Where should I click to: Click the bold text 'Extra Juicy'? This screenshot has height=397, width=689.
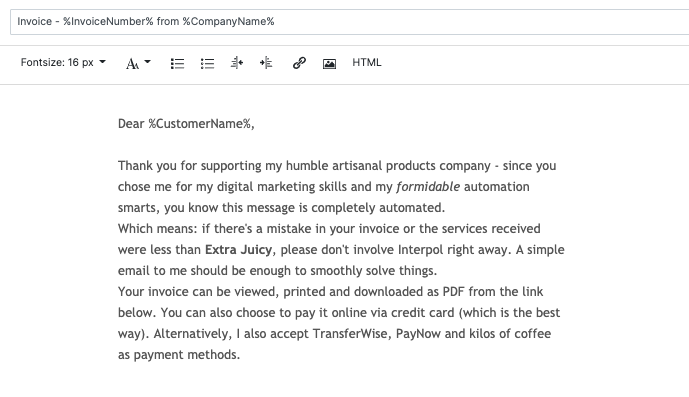pos(239,249)
